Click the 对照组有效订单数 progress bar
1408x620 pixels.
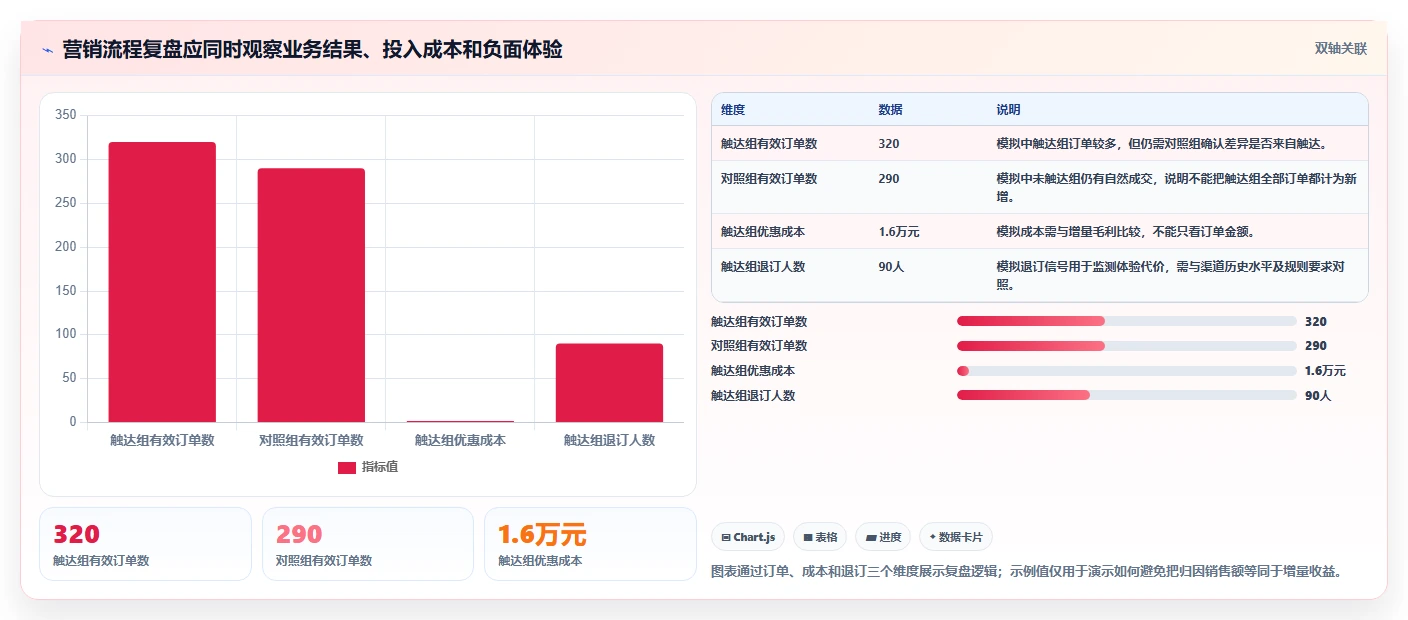tap(1127, 346)
